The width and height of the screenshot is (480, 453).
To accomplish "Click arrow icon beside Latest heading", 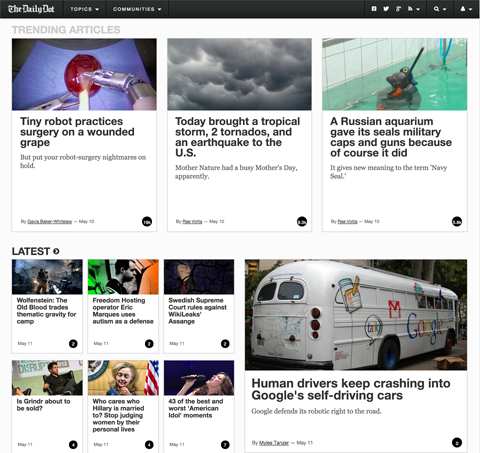I will point(56,251).
